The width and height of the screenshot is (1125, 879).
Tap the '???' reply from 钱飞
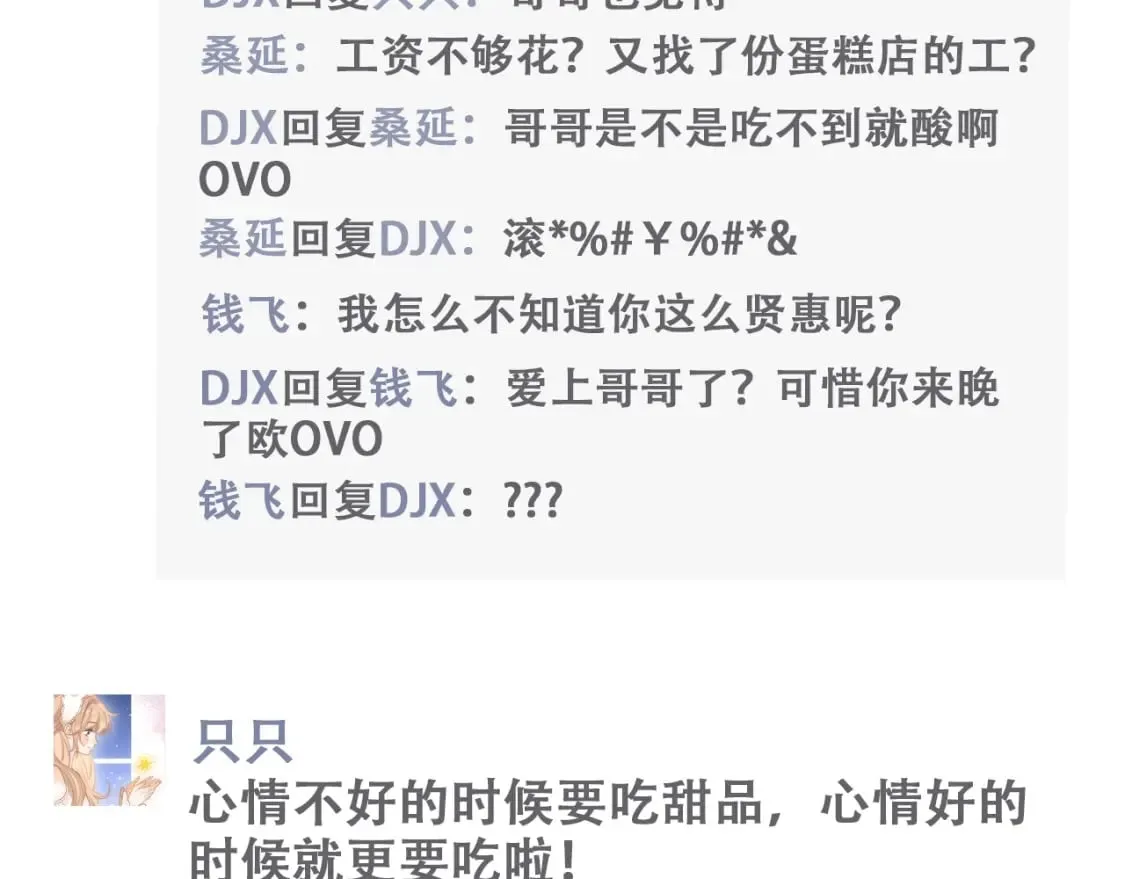[x=533, y=501]
